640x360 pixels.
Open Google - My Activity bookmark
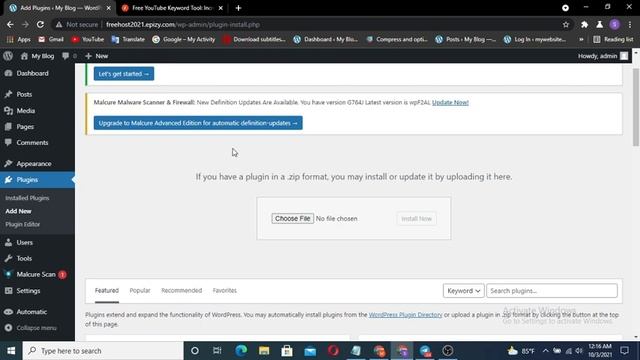click(183, 39)
